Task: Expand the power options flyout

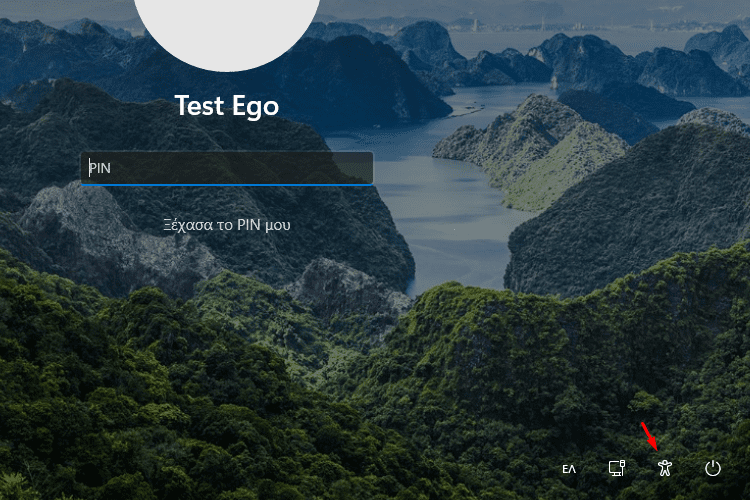Action: (713, 468)
